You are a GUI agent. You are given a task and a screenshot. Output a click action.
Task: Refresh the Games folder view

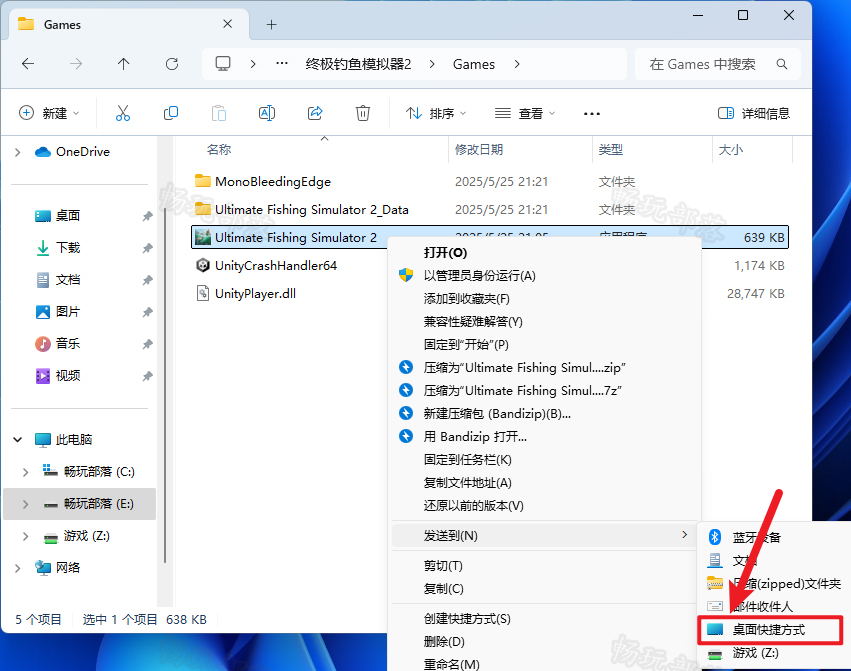pyautogui.click(x=172, y=64)
